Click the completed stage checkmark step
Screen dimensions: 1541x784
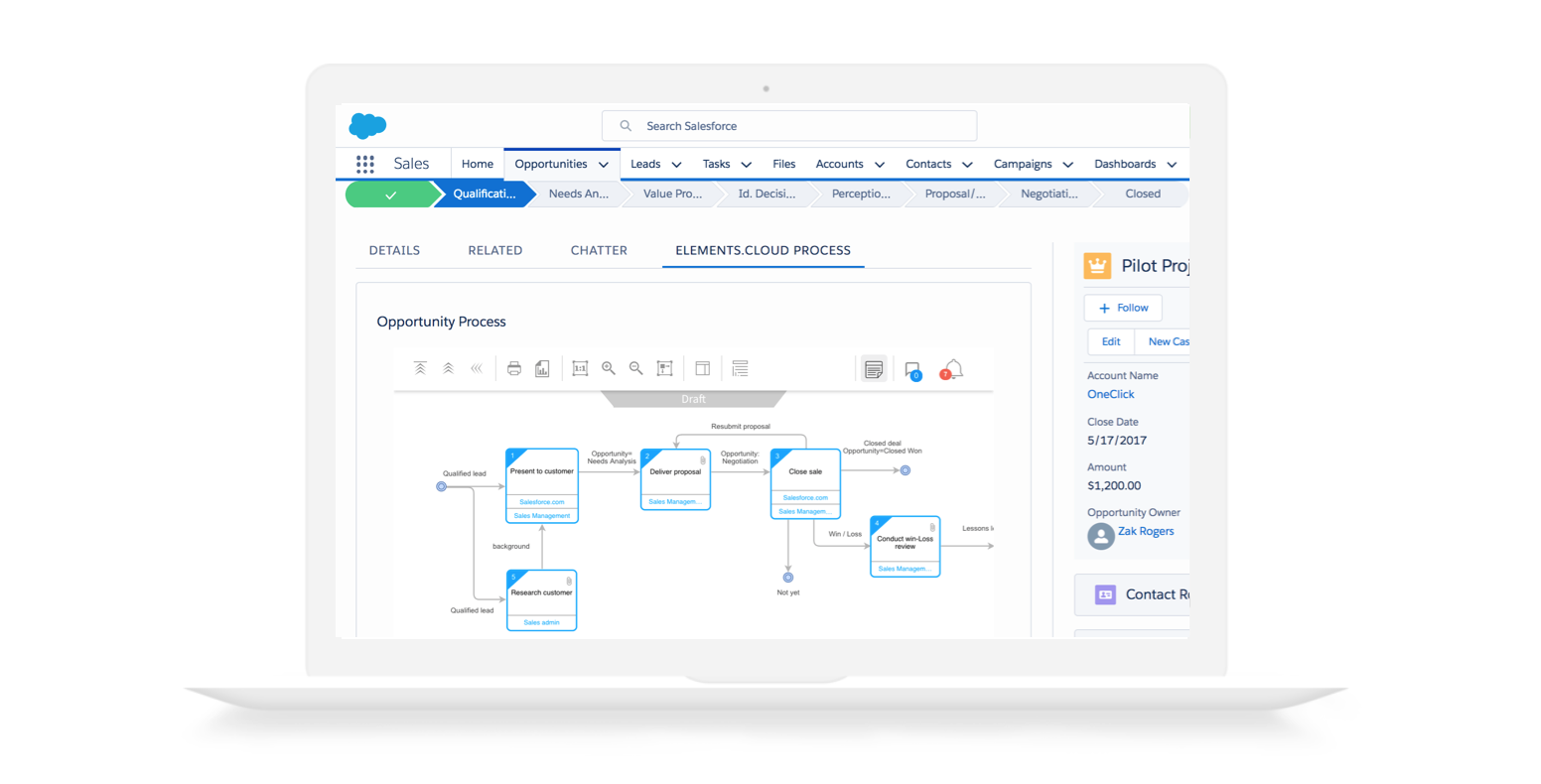coord(391,195)
